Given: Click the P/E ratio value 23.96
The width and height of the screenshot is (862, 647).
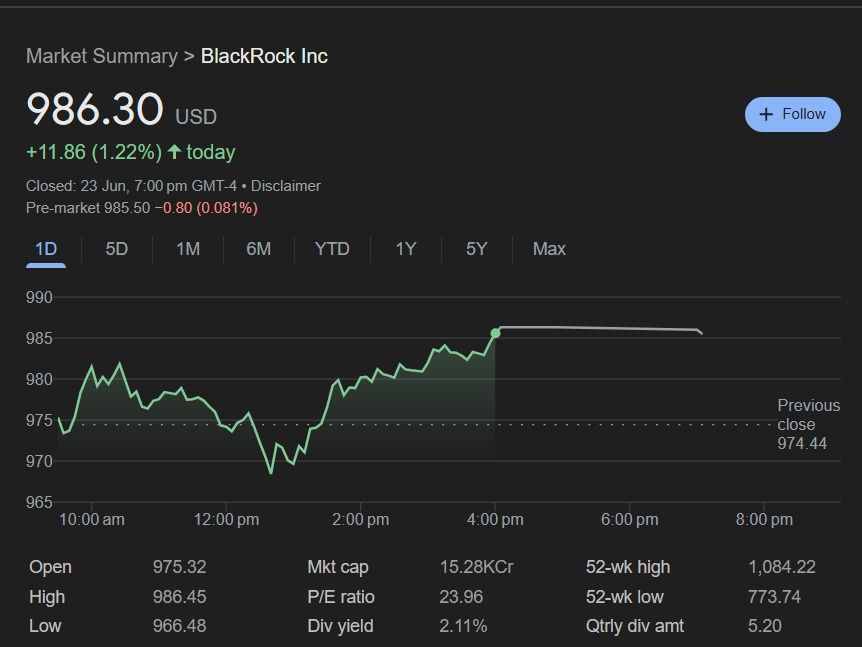Looking at the screenshot, I should point(461,596).
